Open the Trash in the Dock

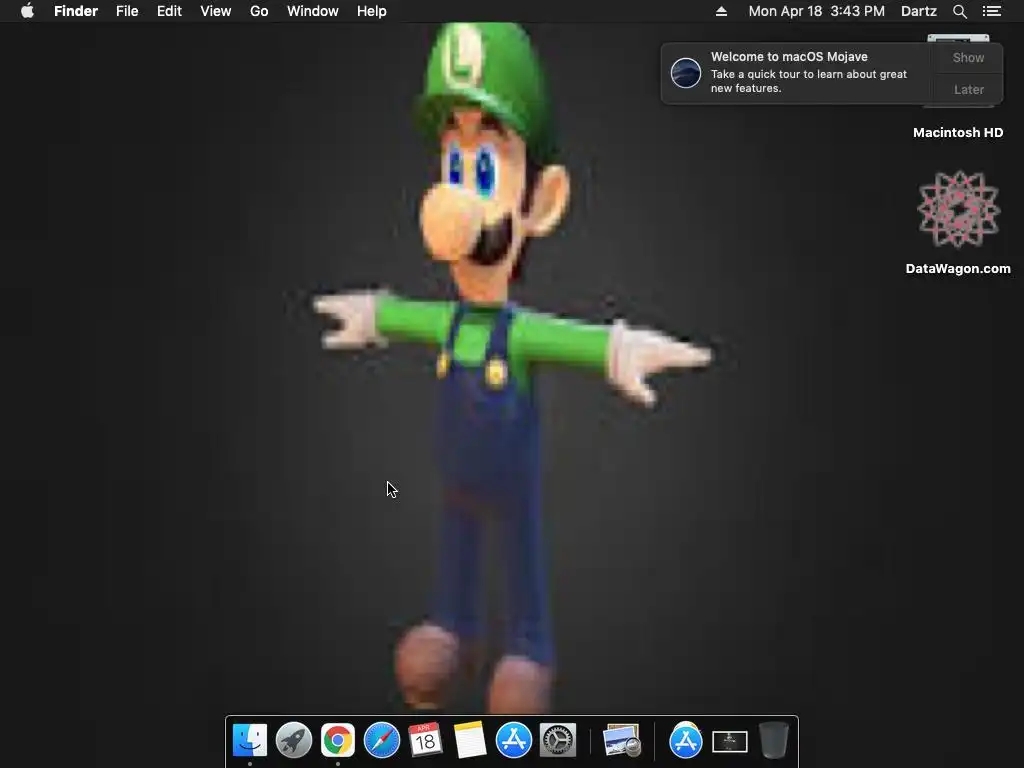[774, 741]
